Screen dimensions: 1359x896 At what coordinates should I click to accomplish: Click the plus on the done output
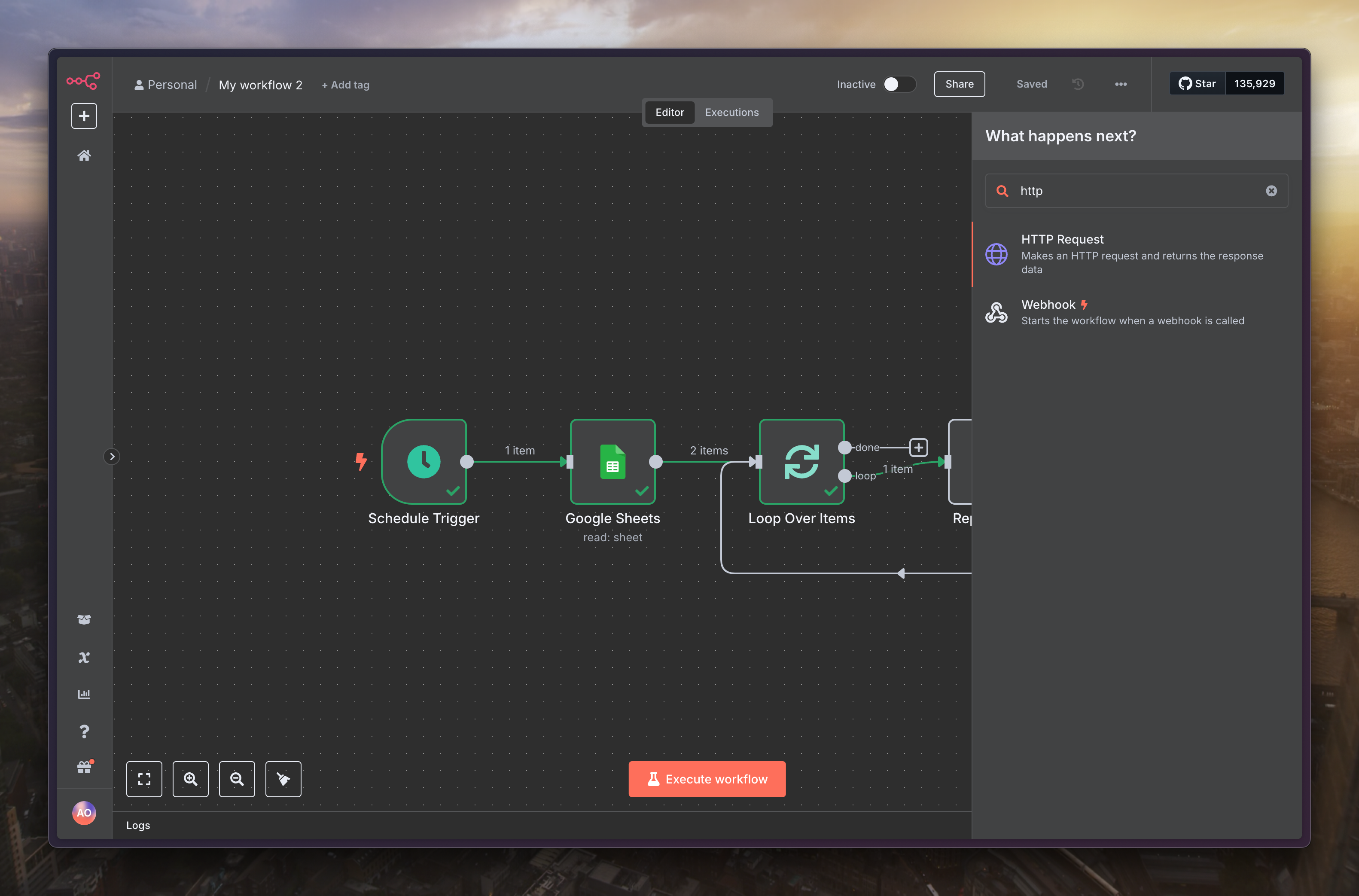[x=918, y=448]
